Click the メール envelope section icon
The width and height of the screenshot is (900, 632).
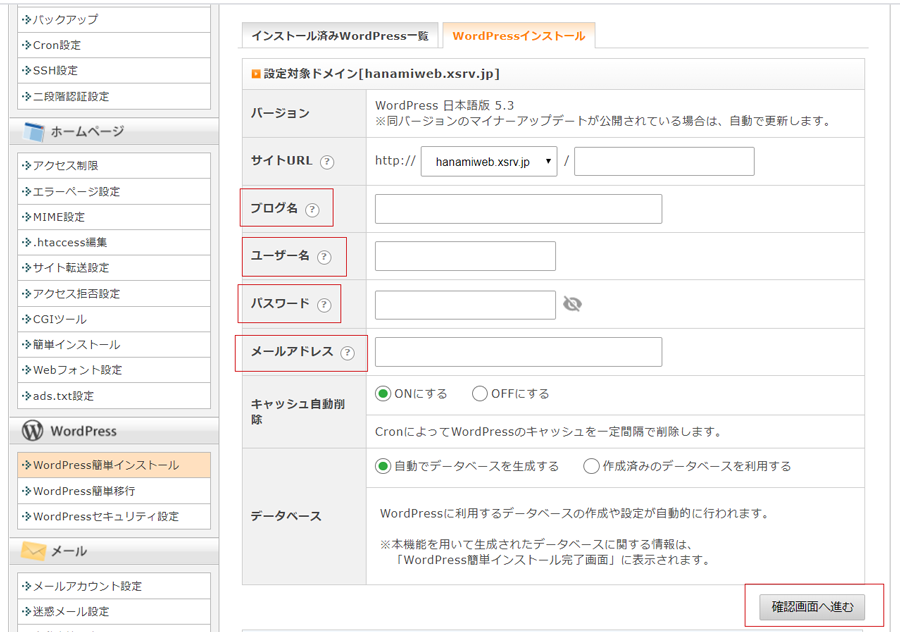33,550
